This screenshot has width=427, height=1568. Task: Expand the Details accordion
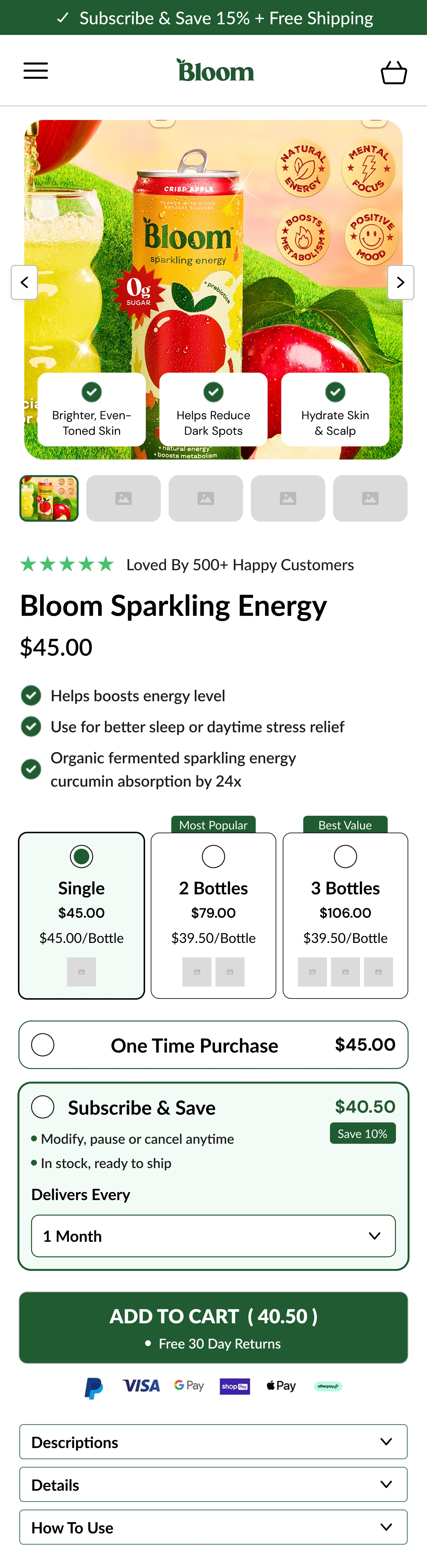tap(213, 1484)
